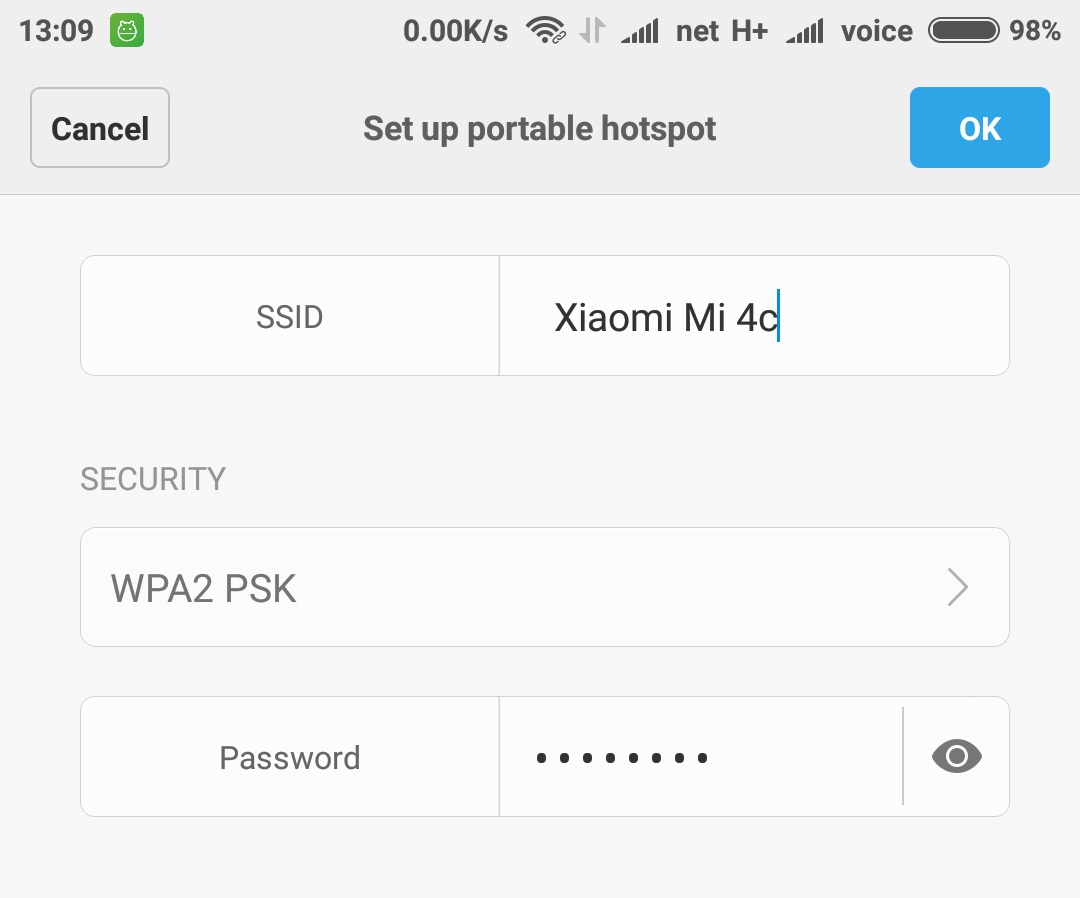The width and height of the screenshot is (1080, 898).
Task: Tap the SSID label
Action: [289, 317]
